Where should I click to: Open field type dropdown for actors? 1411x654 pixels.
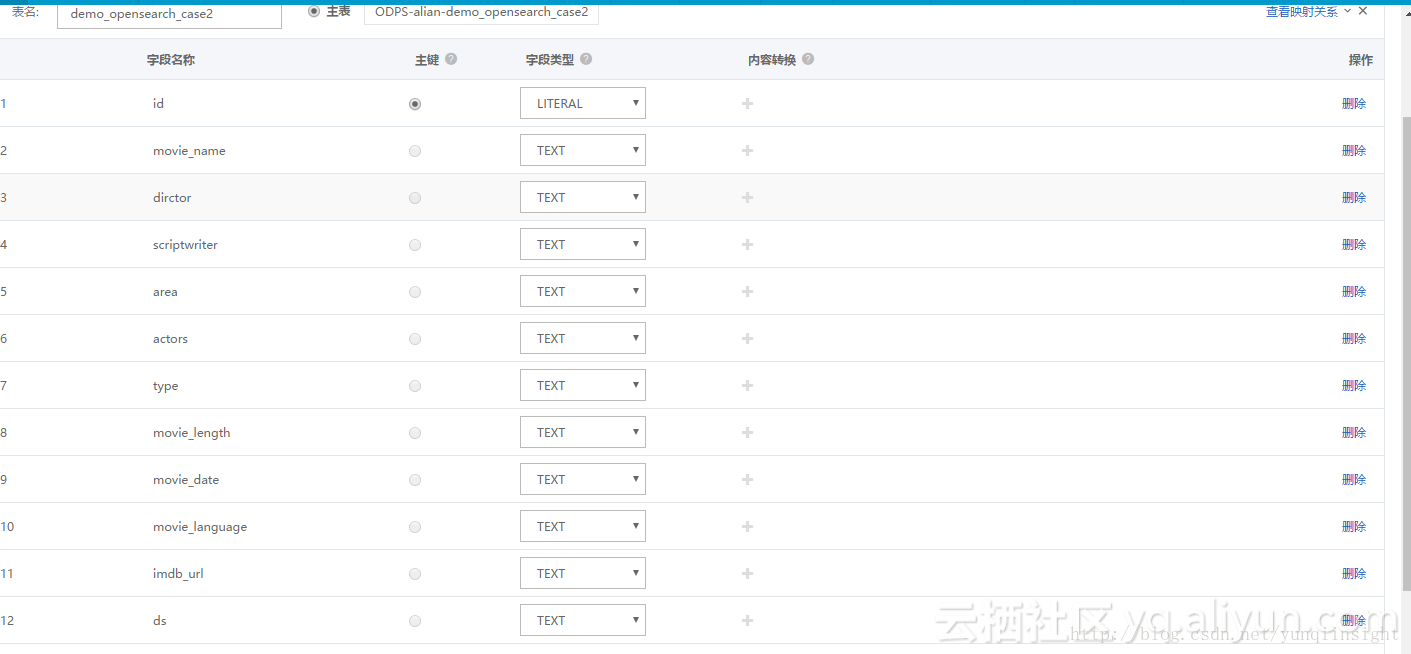[583, 338]
